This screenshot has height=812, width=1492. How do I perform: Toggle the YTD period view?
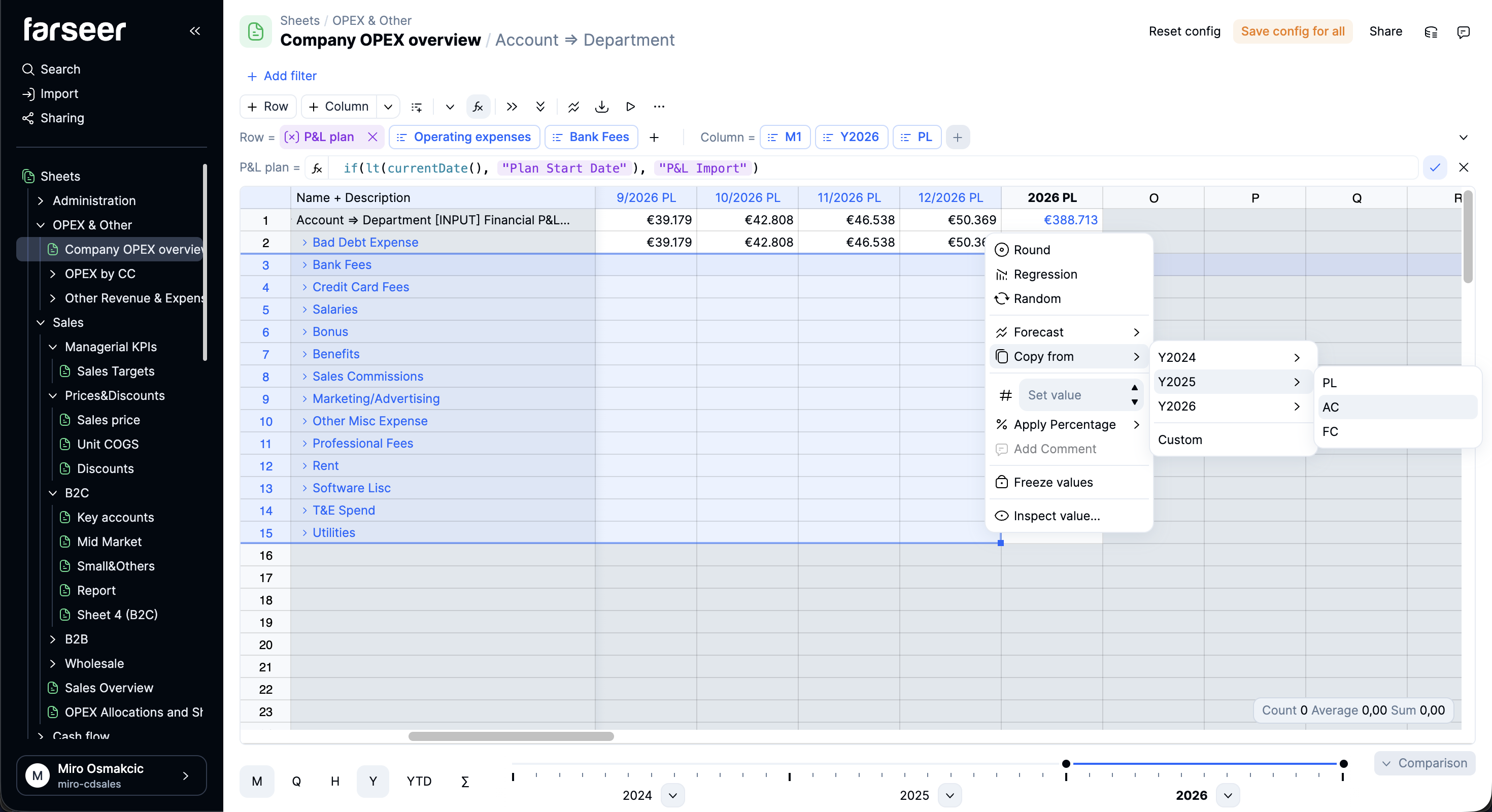(x=419, y=781)
